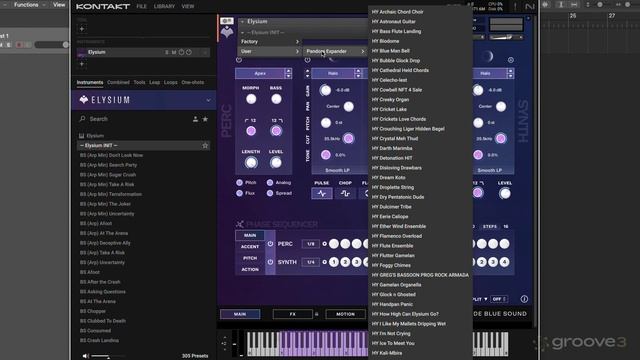Select the PULSE waveform icon
Screen dimensions: 640x360
tap(322, 193)
